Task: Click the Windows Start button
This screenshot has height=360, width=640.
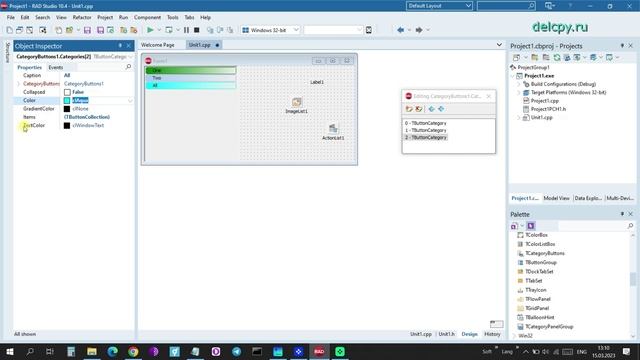Action: click(x=9, y=351)
